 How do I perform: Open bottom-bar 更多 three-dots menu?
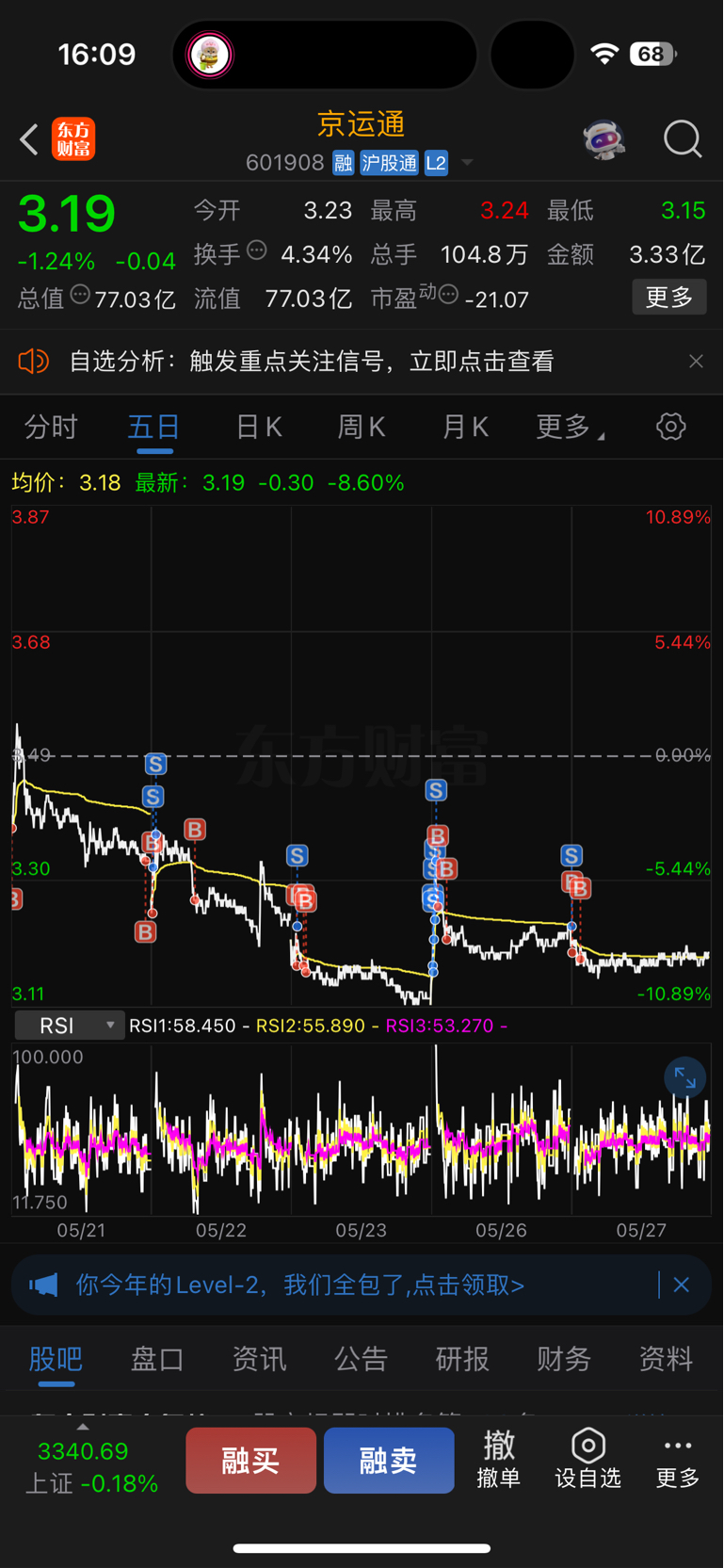click(x=678, y=1460)
